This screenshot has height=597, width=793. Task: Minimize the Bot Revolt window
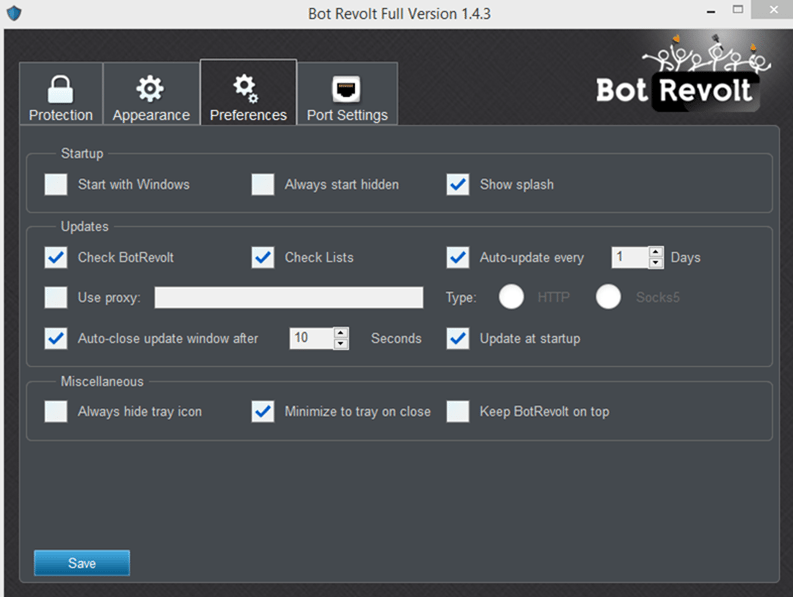tap(711, 11)
